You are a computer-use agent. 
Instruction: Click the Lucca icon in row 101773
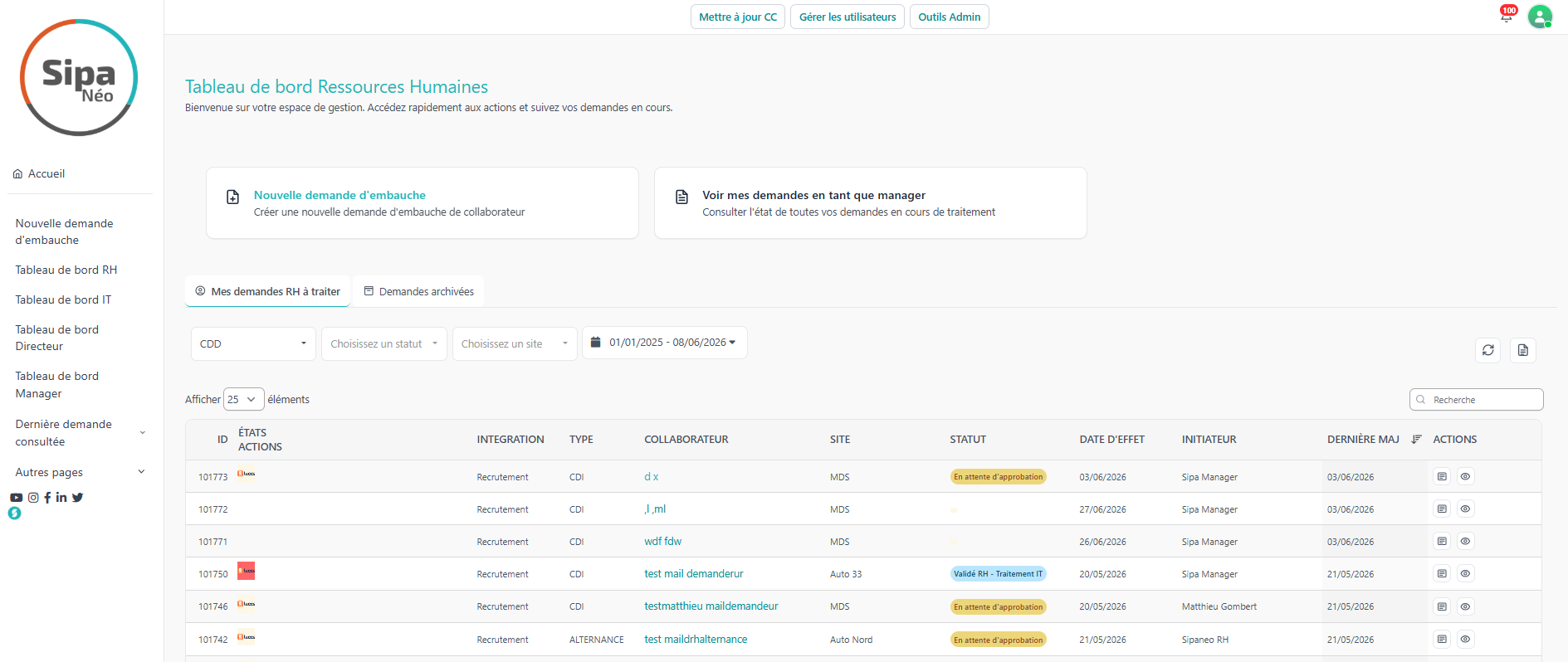pos(246,474)
